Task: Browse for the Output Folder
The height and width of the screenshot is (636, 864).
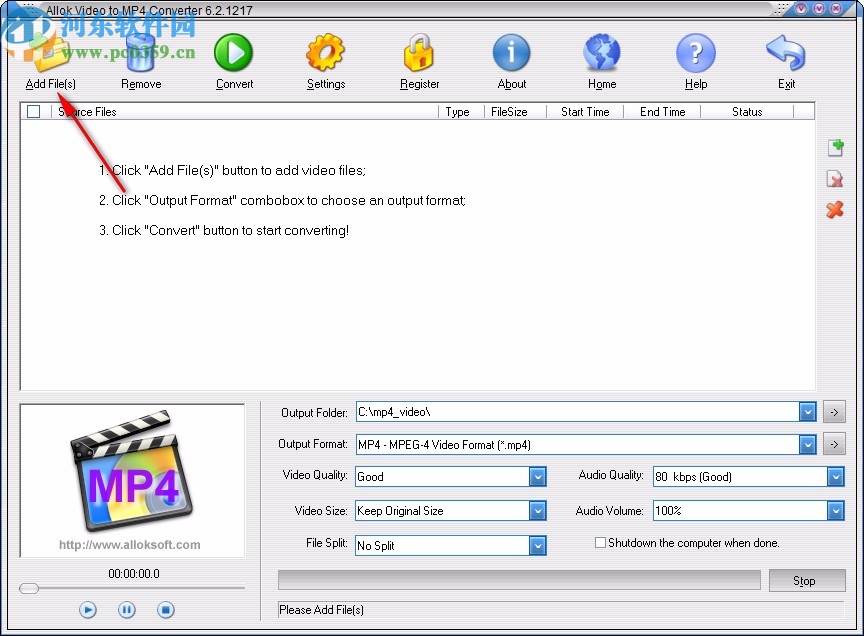Action: 834,411
